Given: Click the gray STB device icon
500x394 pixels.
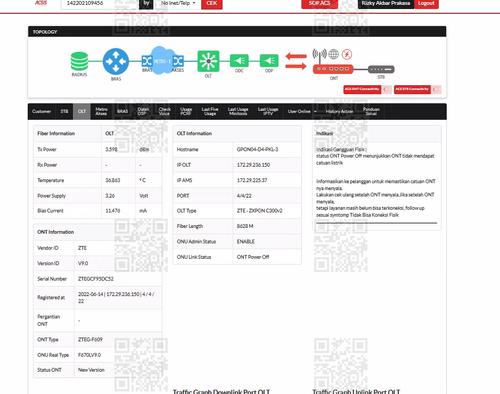Looking at the screenshot, I should pos(381,69).
